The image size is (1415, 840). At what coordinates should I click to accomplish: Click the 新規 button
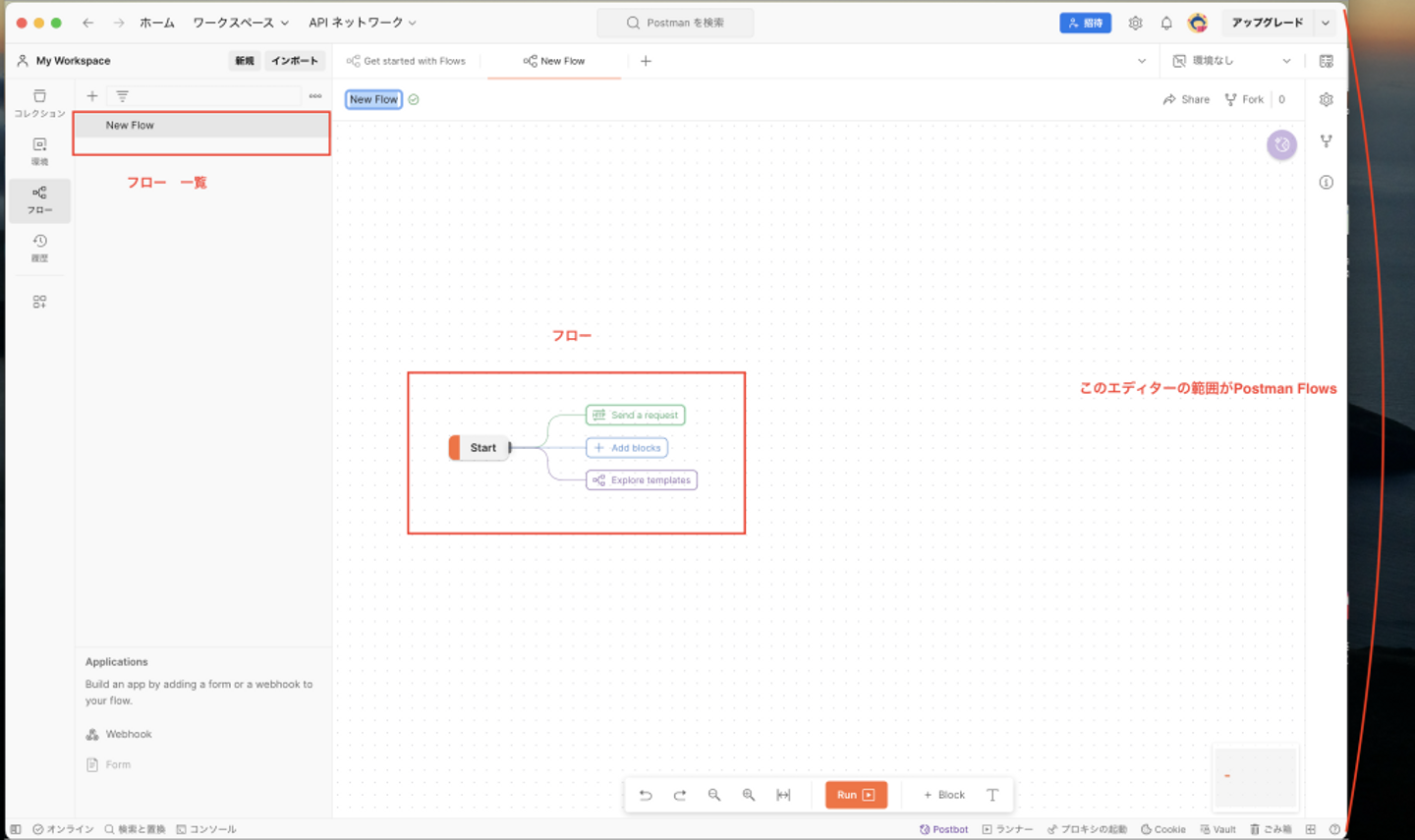(x=245, y=61)
